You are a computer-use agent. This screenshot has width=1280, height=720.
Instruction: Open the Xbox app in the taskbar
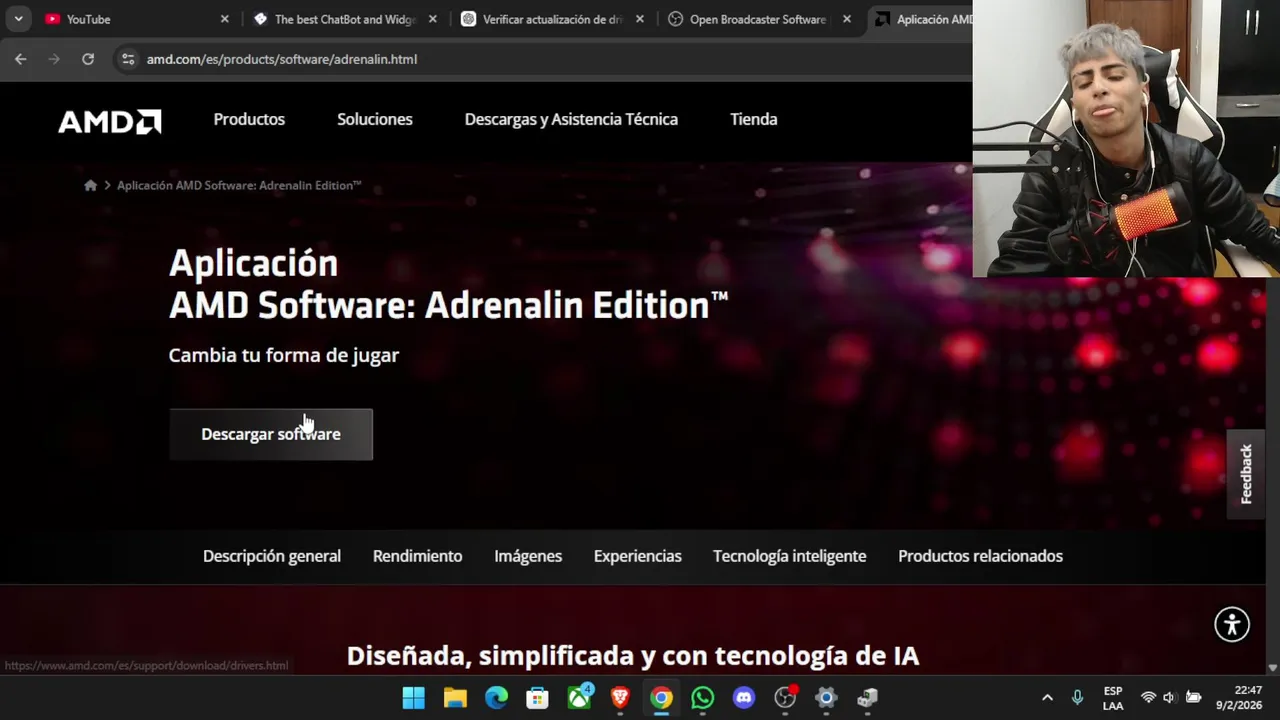click(579, 697)
